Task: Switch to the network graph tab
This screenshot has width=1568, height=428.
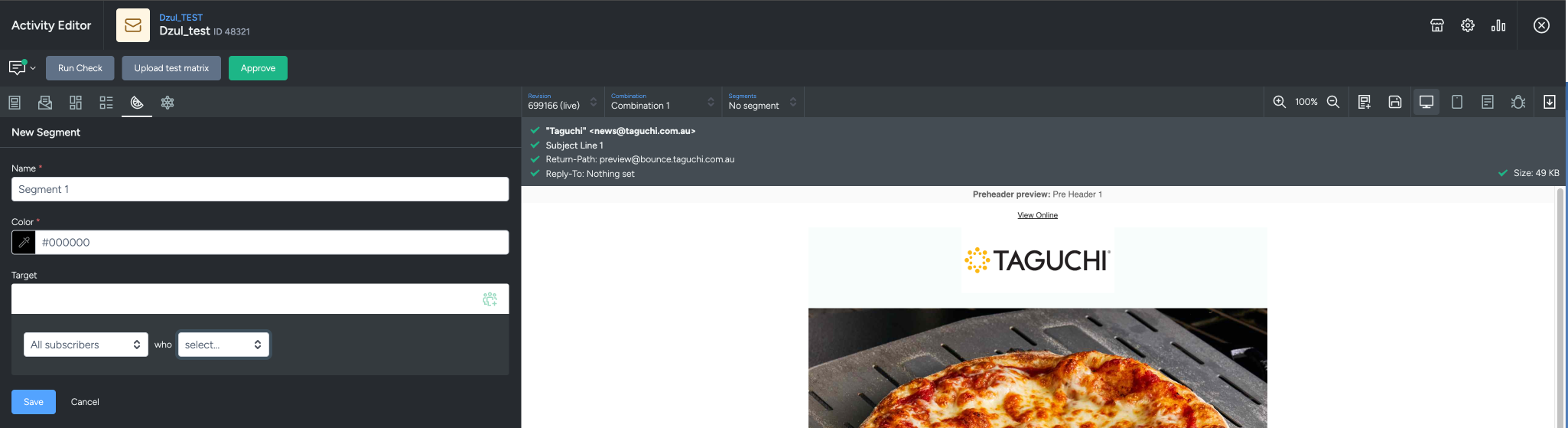Action: coord(168,103)
